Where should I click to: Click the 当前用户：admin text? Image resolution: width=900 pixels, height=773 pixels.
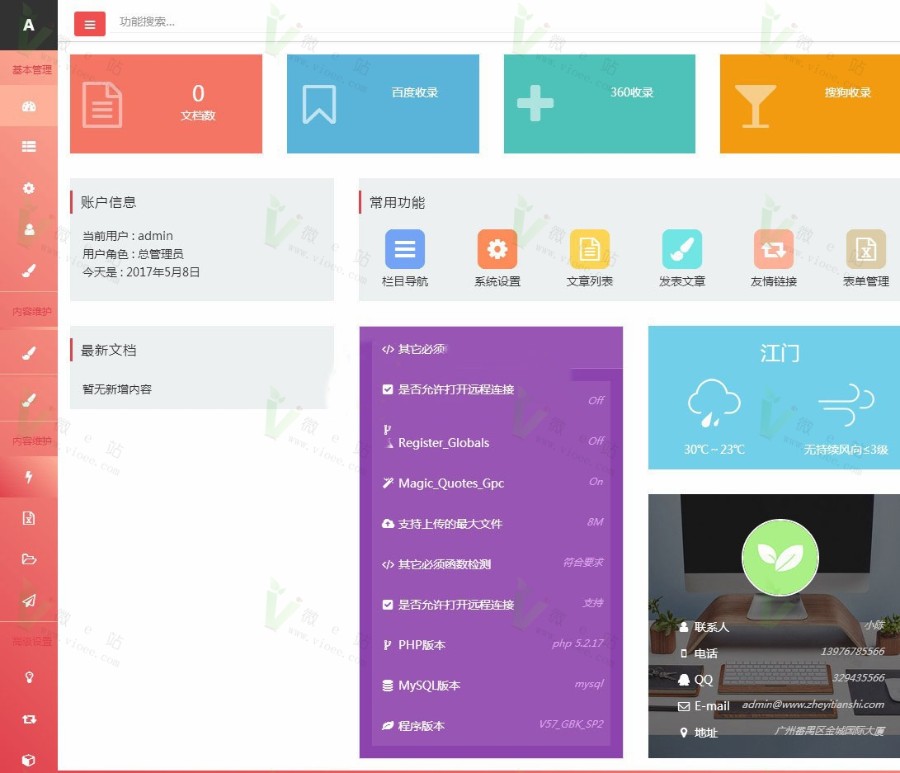[x=127, y=236]
